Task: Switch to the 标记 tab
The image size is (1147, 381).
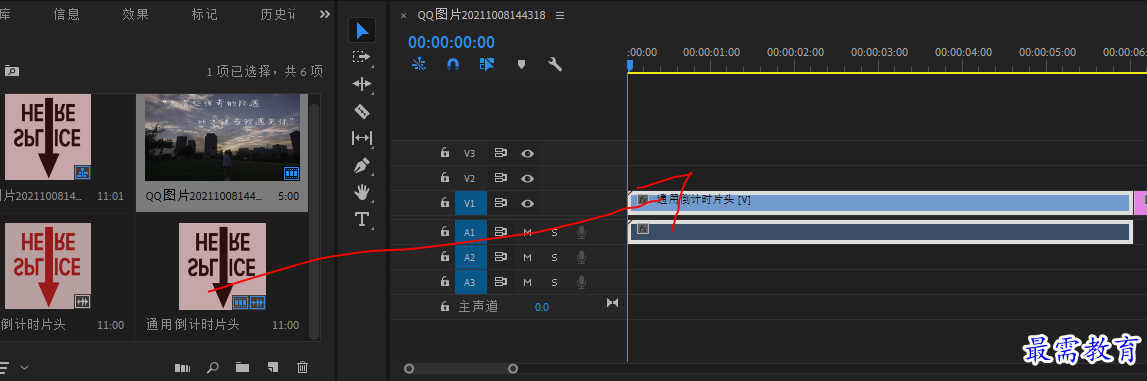Action: 204,14
